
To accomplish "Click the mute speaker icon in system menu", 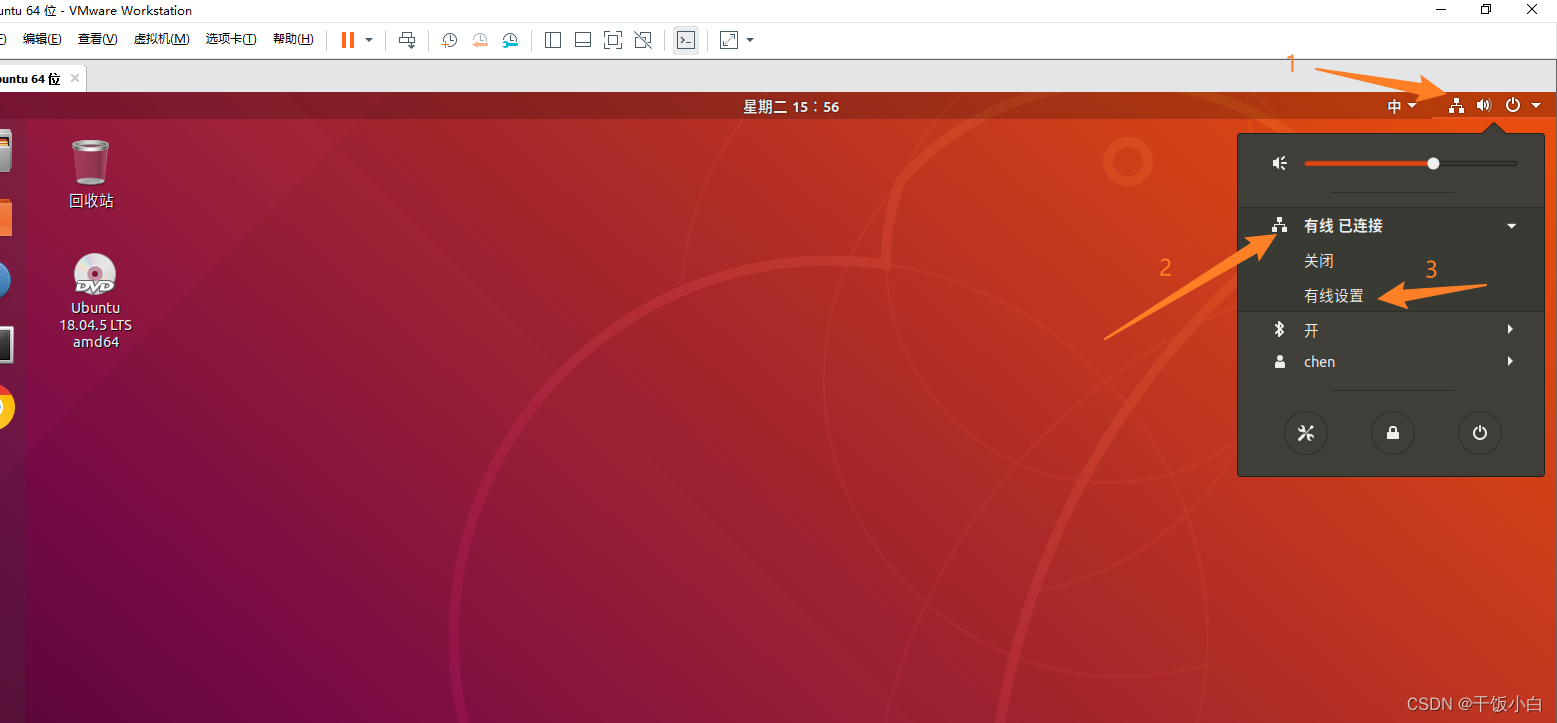I will click(x=1280, y=163).
